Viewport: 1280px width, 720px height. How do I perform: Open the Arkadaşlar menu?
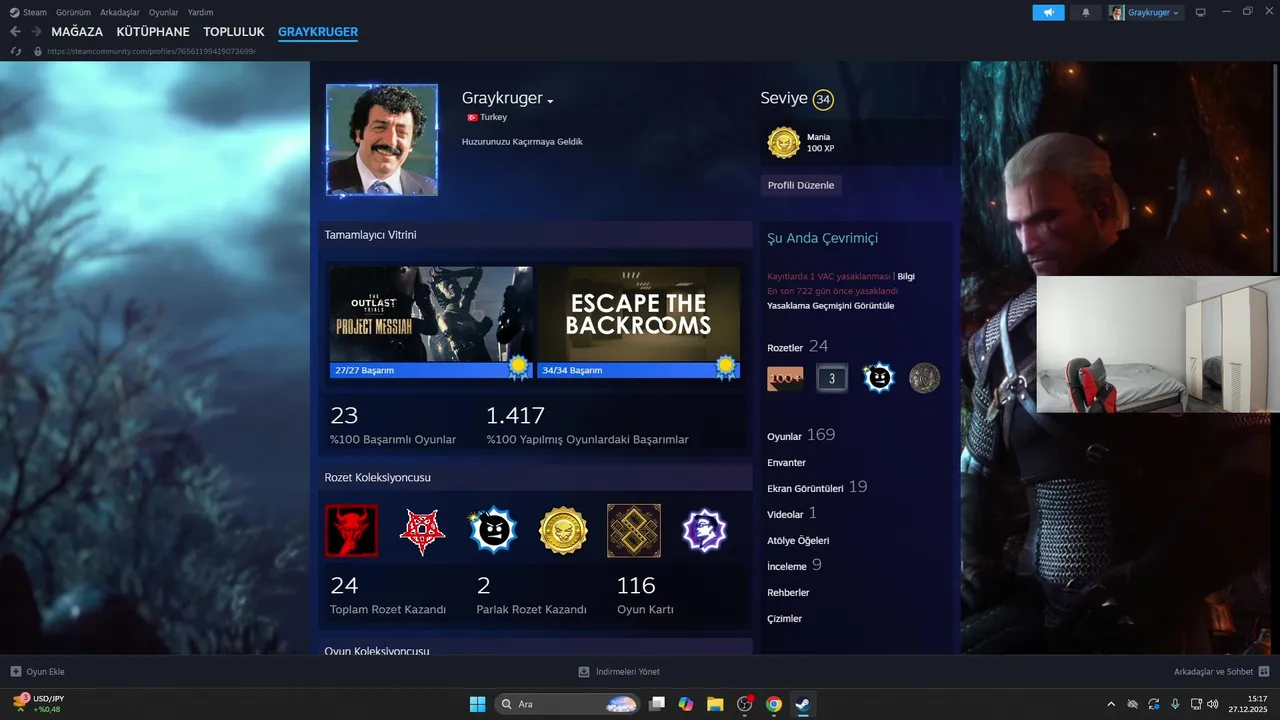[x=120, y=12]
